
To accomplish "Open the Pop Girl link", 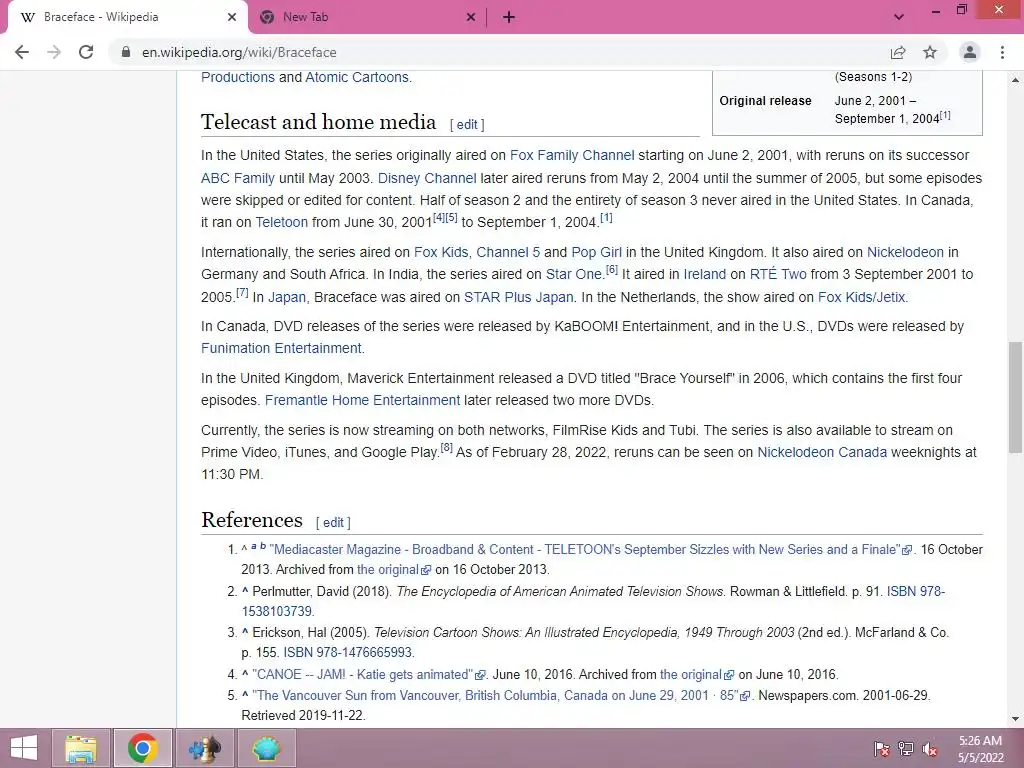I will 596,252.
